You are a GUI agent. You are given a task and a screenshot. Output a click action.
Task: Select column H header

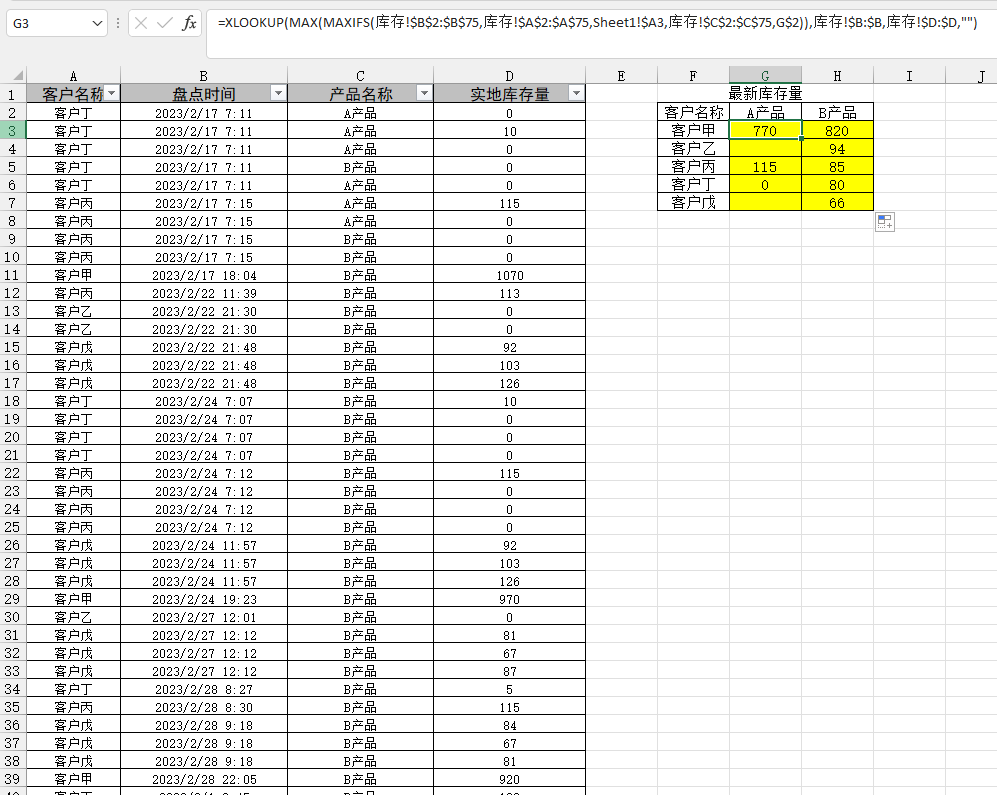(x=837, y=76)
